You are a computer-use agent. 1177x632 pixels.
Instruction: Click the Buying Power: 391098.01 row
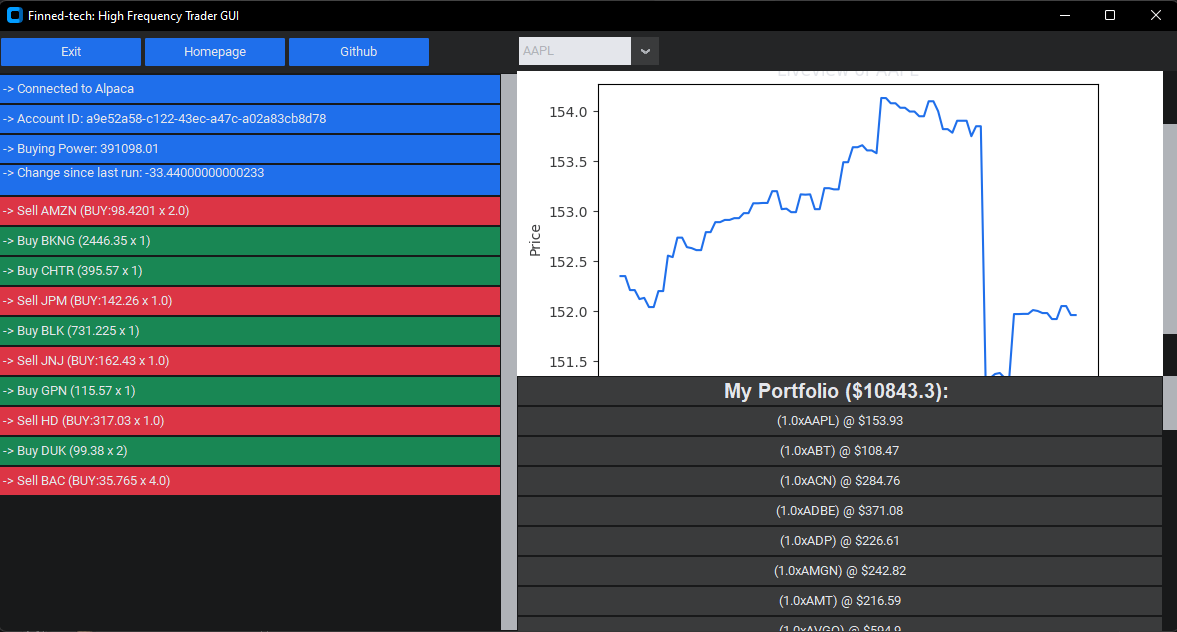tap(250, 149)
